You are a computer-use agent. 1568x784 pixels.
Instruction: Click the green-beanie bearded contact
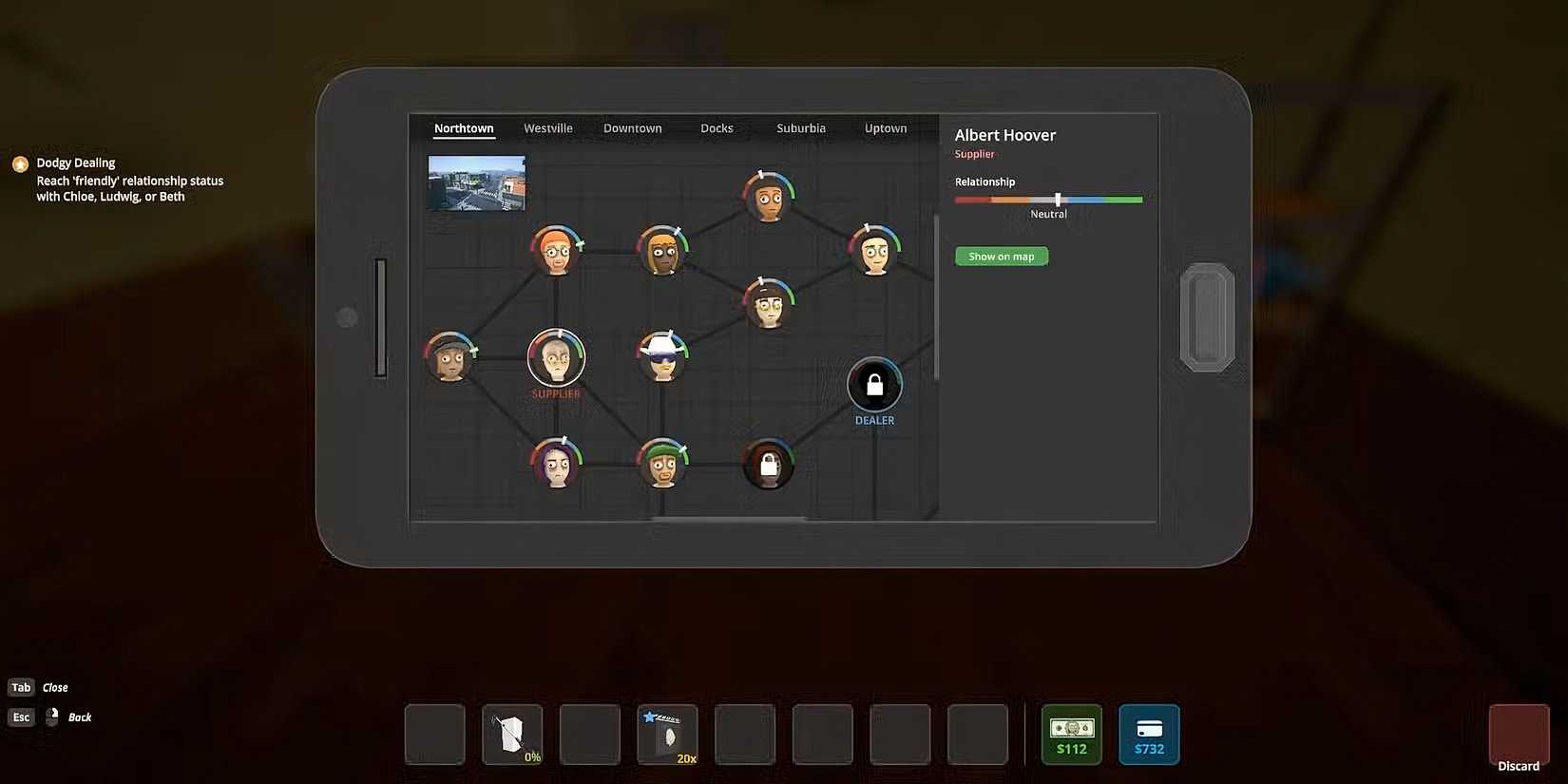(x=662, y=464)
